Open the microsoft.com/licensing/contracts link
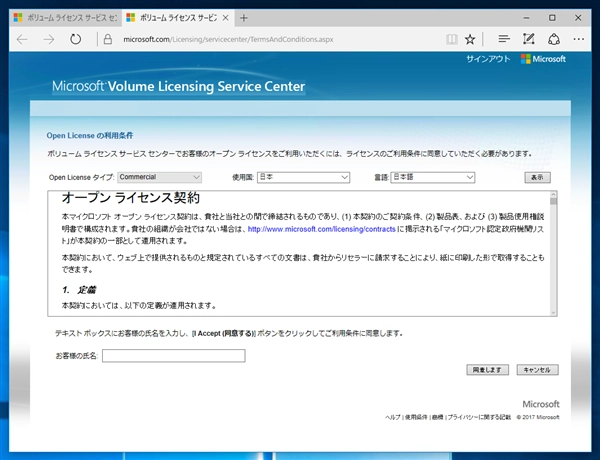Screen dimensions: 600x460 [x=321, y=229]
